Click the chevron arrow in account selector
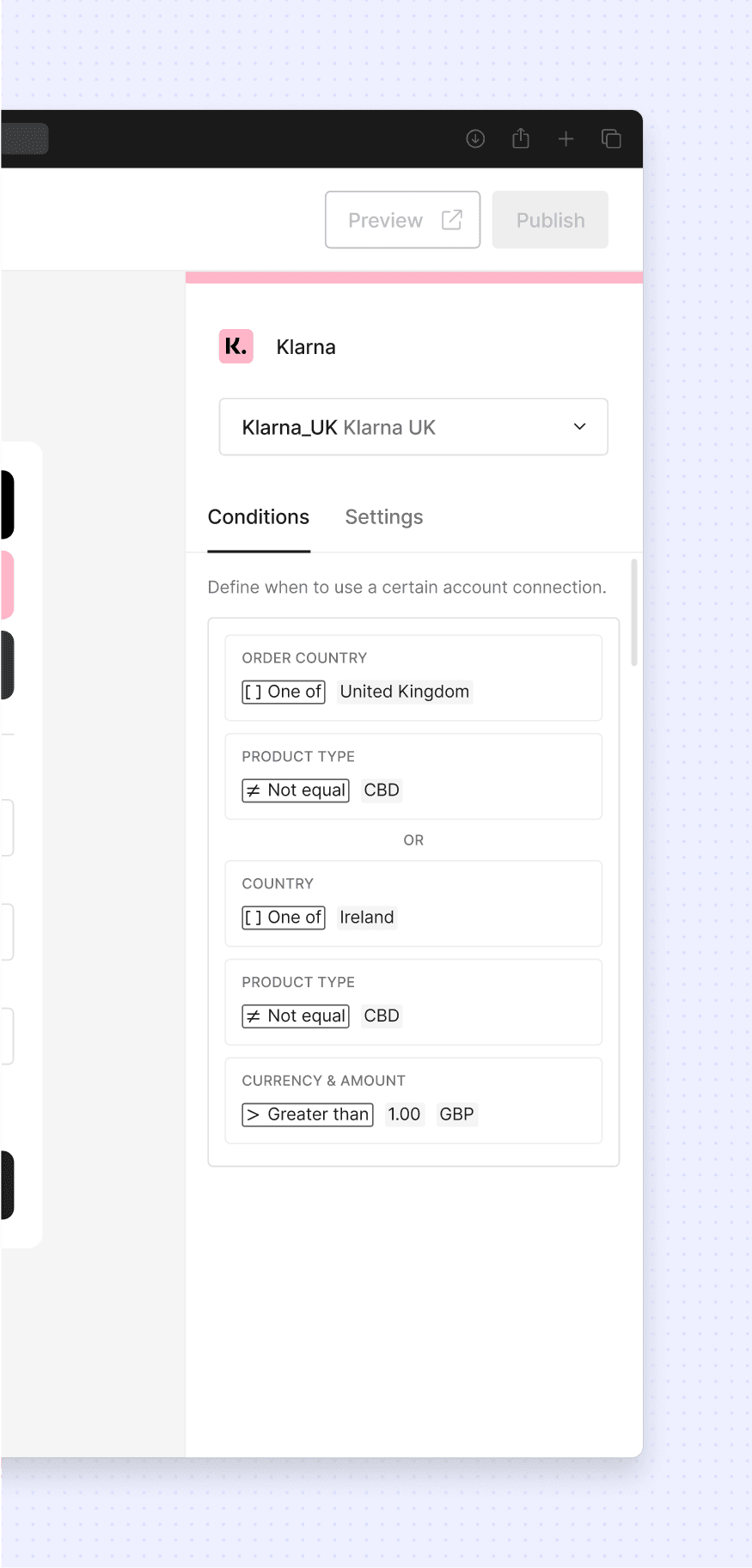Viewport: 752px width, 1568px height. (x=580, y=427)
